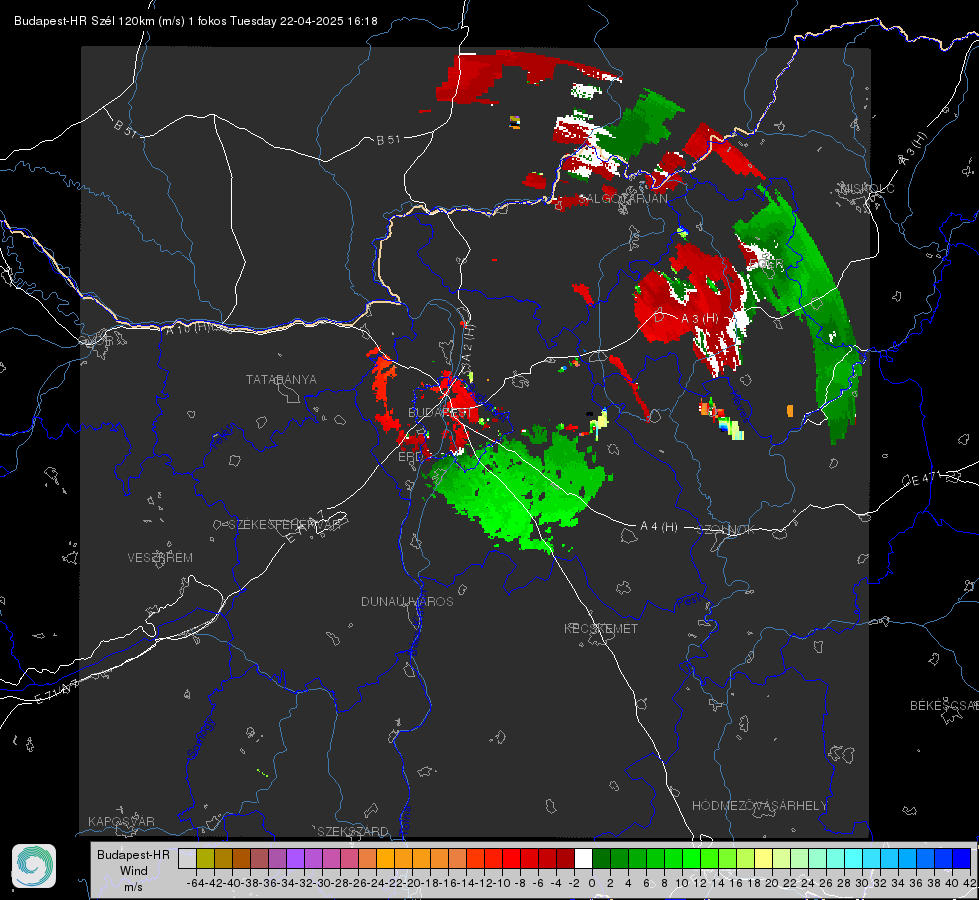This screenshot has height=900, width=979.
Task: Choose the violet swatch between -34 and -32
Action: pyautogui.click(x=295, y=858)
